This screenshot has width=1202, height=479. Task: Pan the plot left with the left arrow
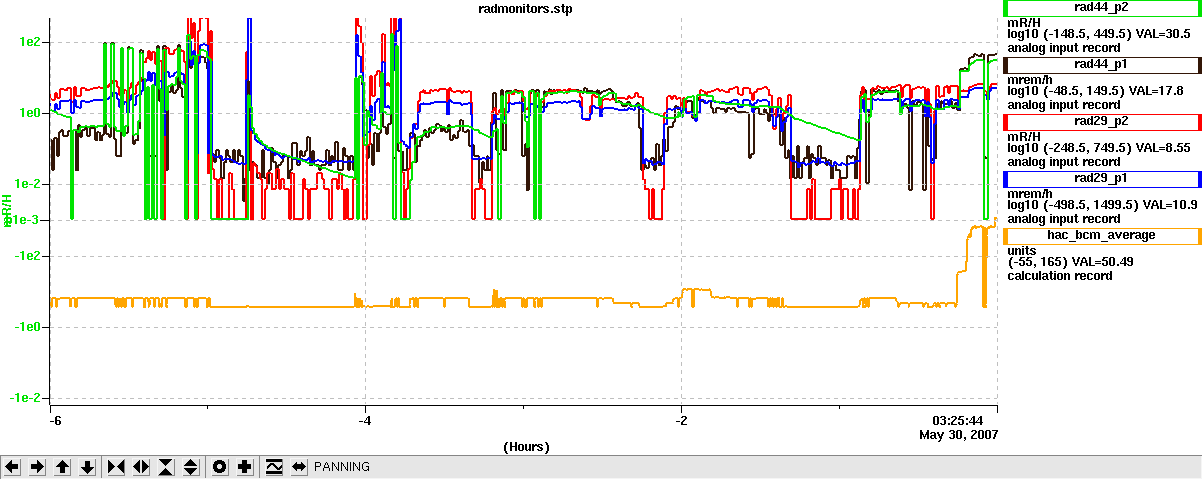coord(13,467)
